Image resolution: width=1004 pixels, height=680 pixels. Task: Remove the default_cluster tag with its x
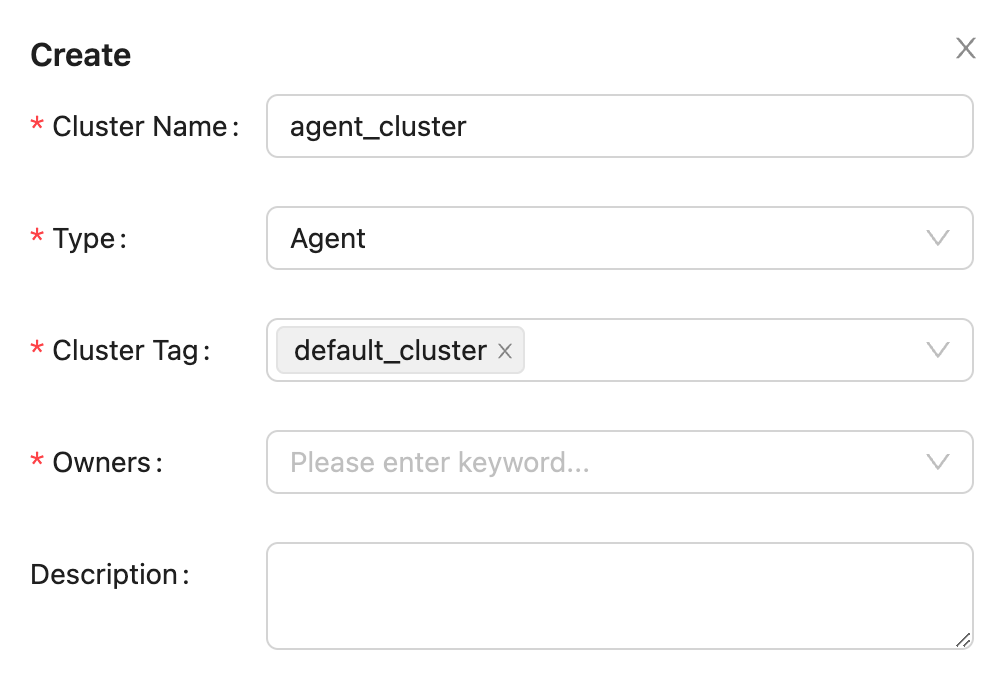505,351
